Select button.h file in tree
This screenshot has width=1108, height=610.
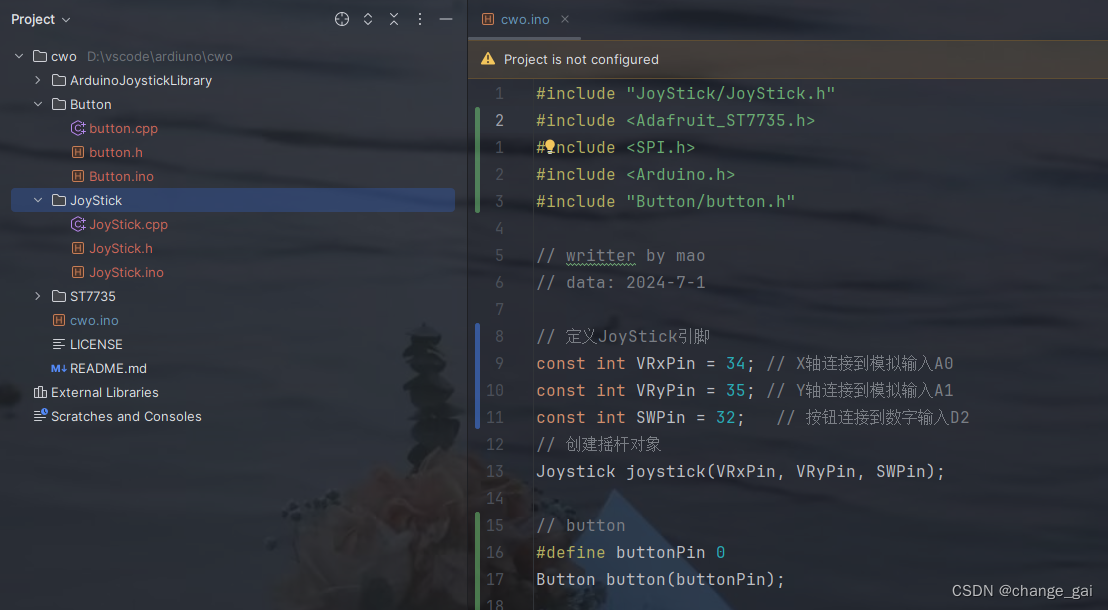[x=116, y=152]
